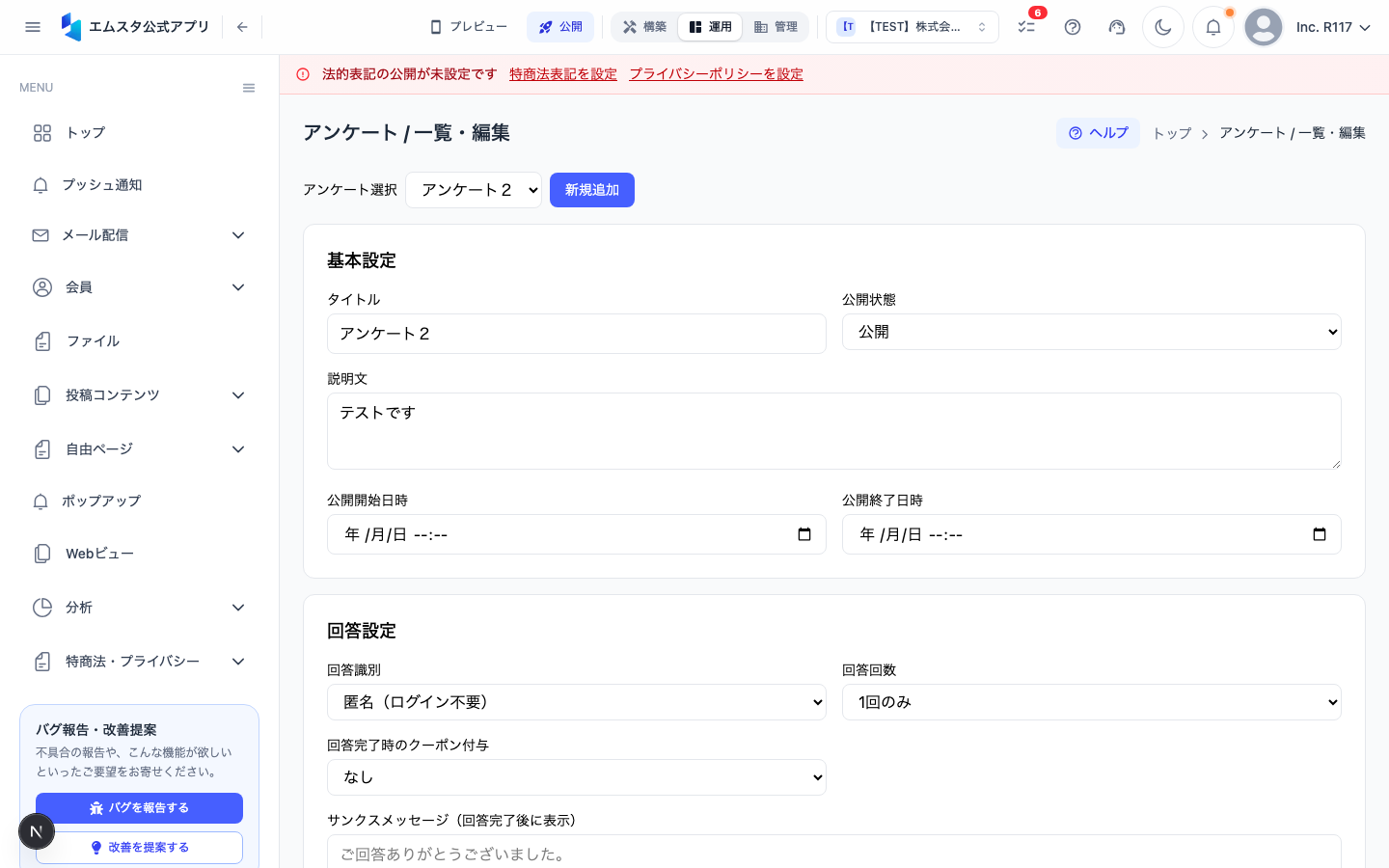Open the プライバシーポリシーを設定 link

(716, 74)
